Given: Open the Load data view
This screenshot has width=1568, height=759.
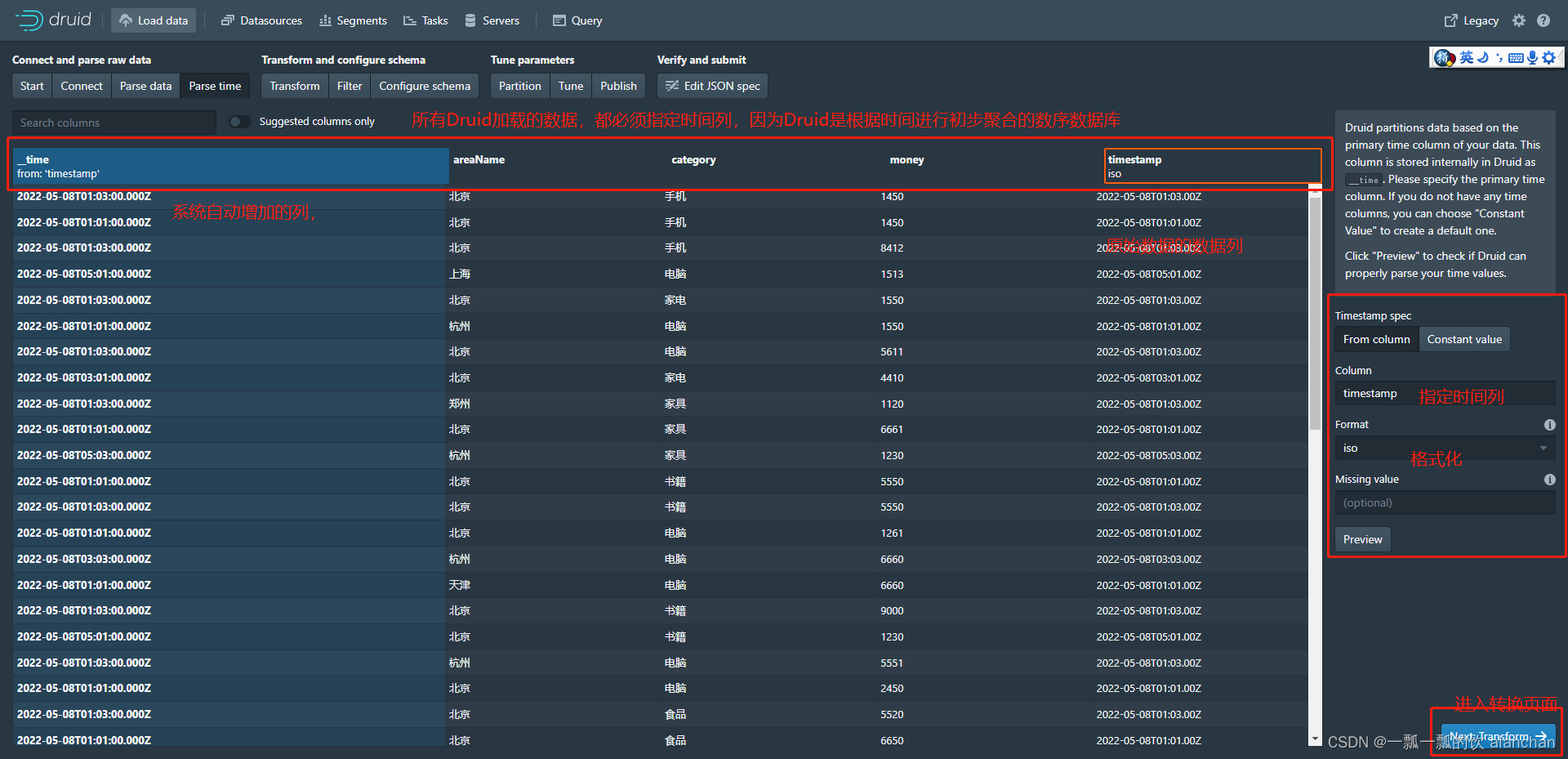Looking at the screenshot, I should coord(154,20).
